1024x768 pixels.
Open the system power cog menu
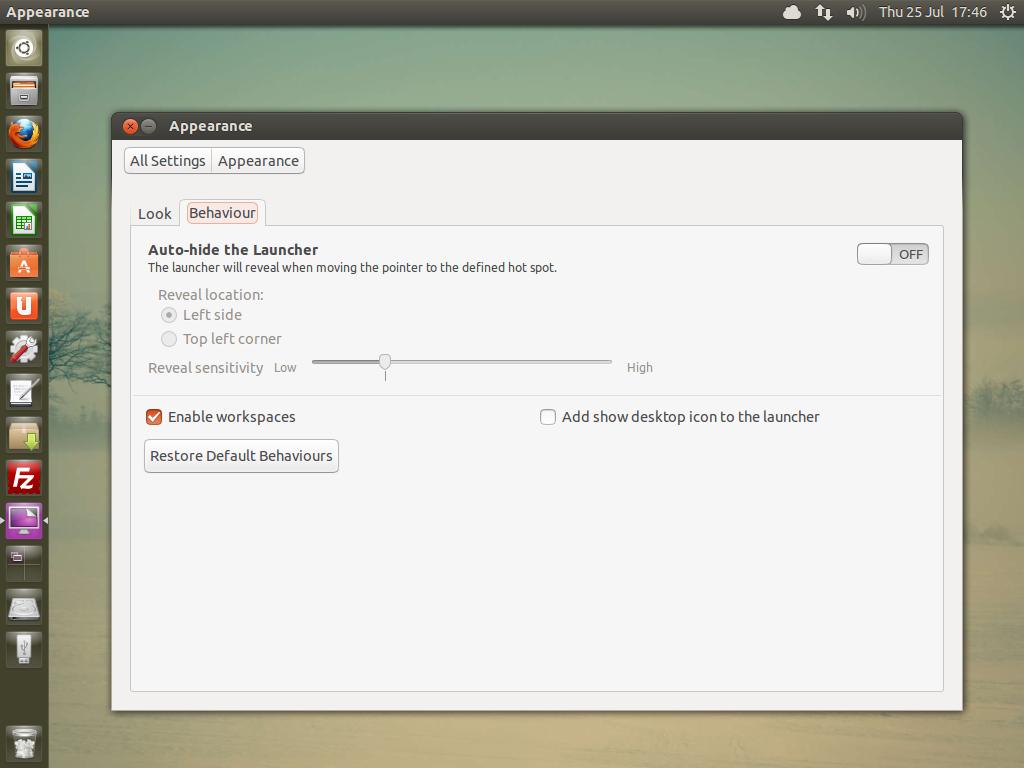coord(1006,12)
